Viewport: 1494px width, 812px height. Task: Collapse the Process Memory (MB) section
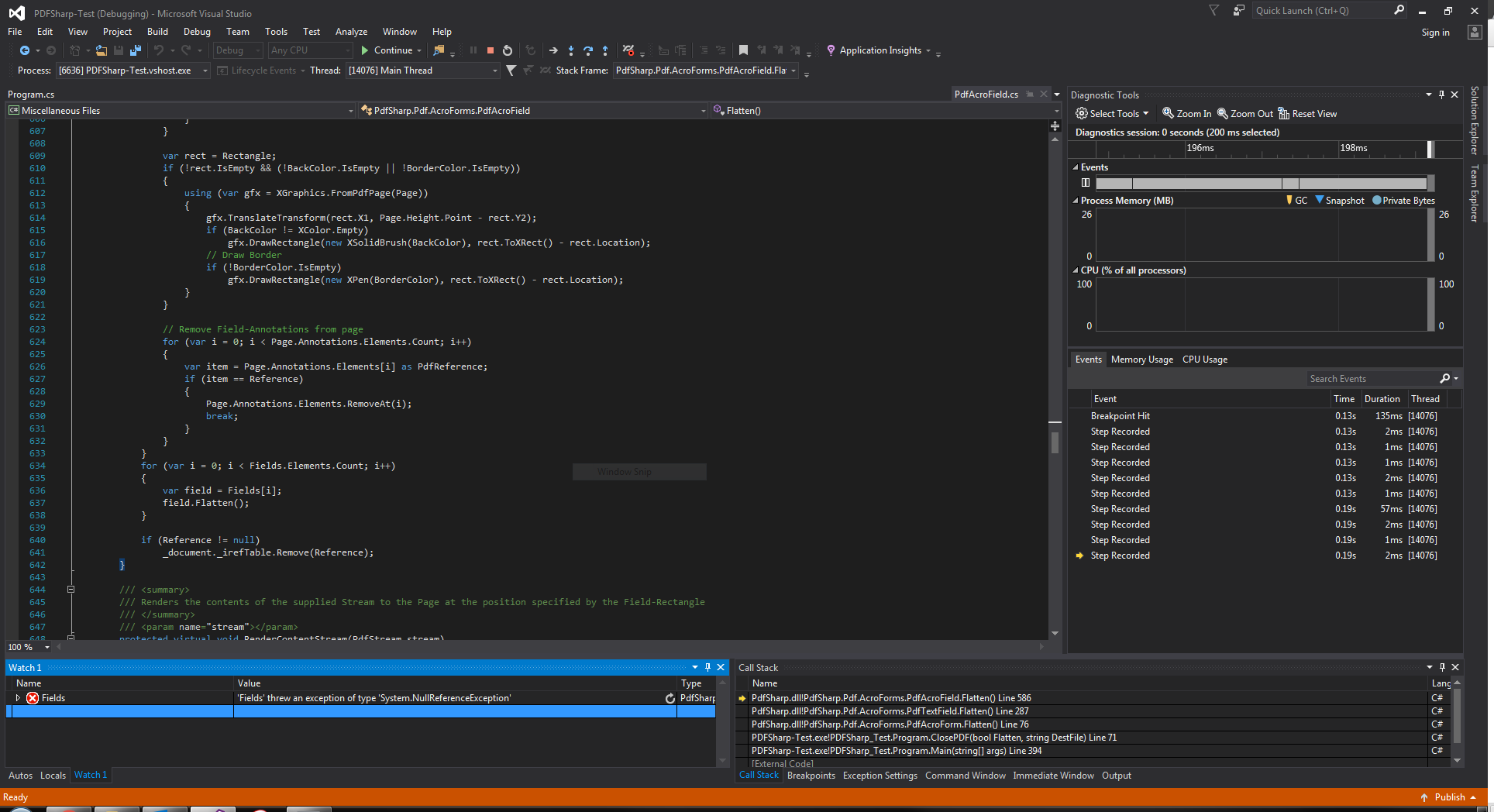click(1076, 201)
